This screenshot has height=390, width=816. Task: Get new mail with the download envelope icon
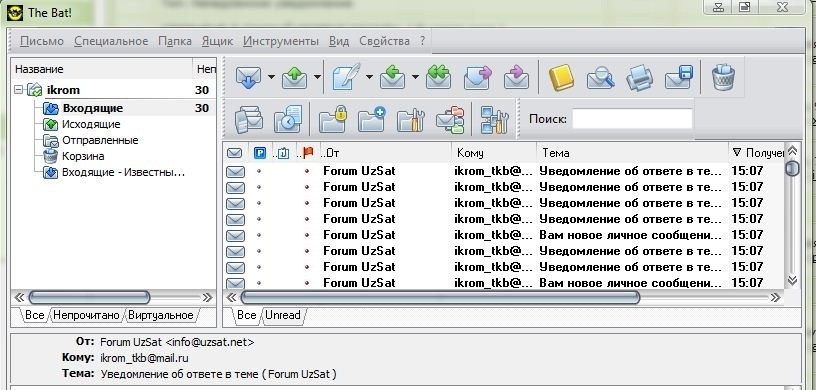pos(249,77)
